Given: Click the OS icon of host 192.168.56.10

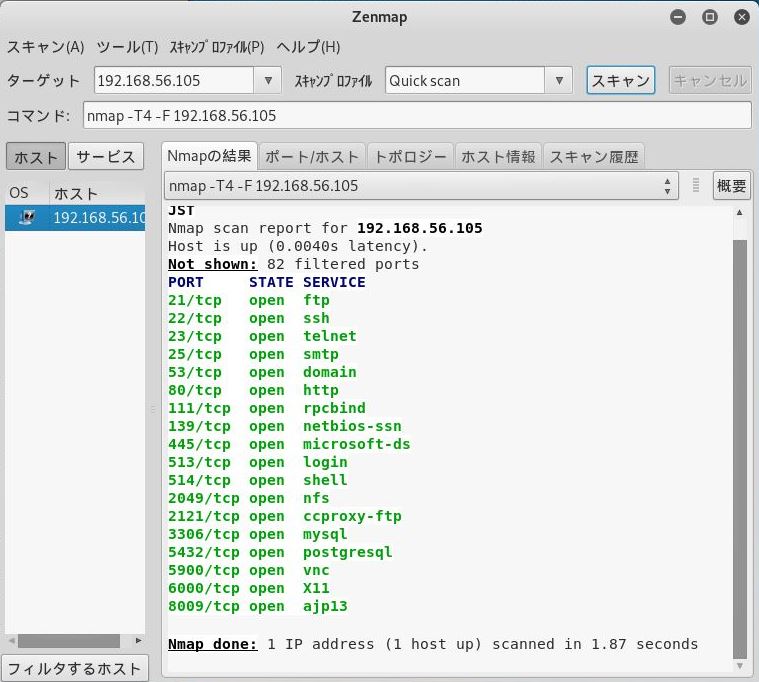Looking at the screenshot, I should (x=27, y=217).
